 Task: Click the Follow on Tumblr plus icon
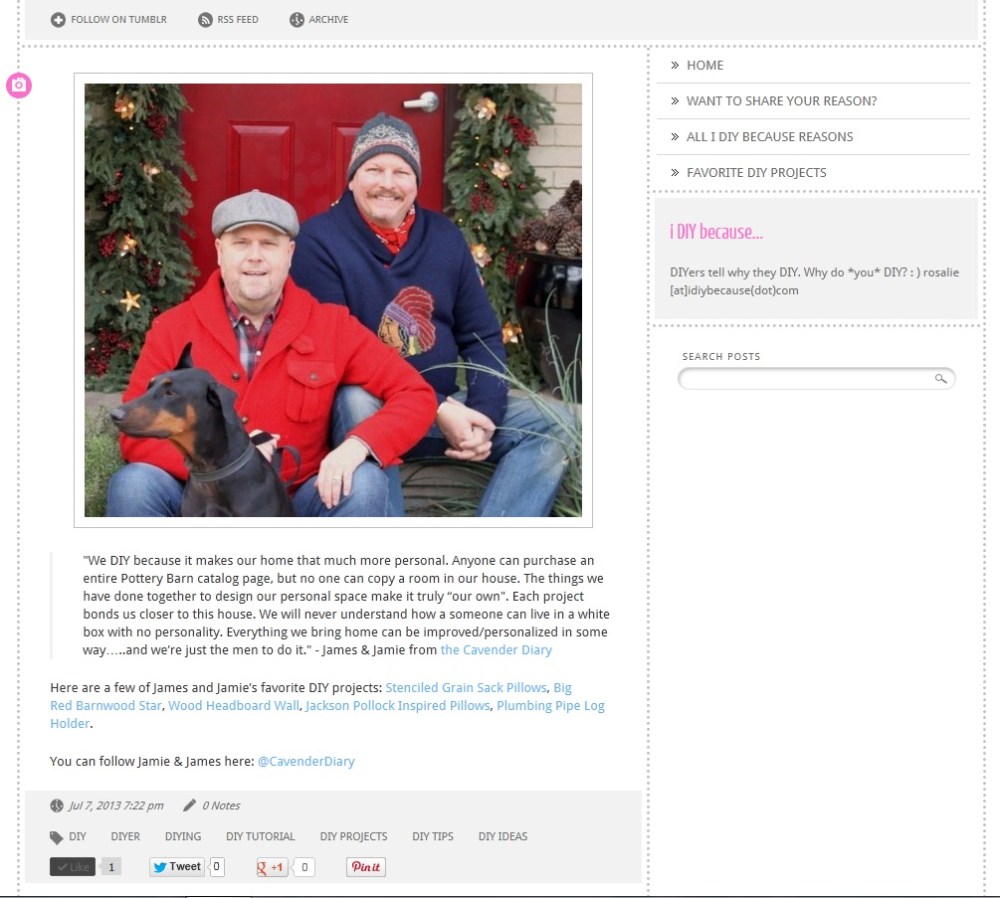(57, 20)
